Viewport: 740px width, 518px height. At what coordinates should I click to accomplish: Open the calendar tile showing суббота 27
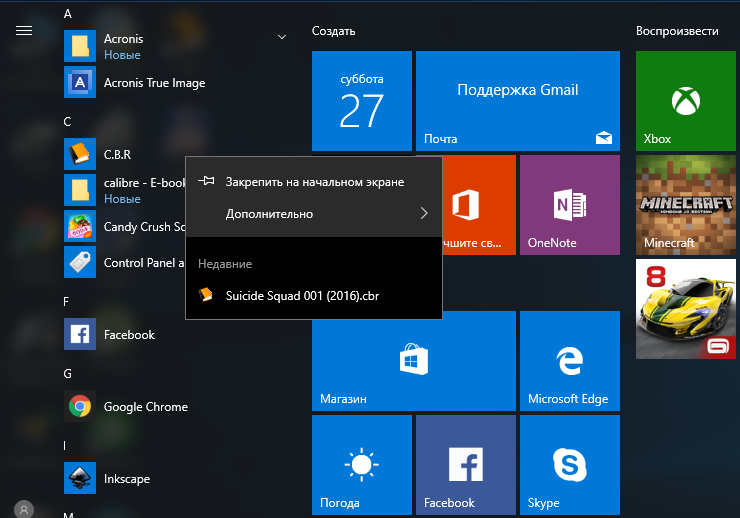[362, 101]
